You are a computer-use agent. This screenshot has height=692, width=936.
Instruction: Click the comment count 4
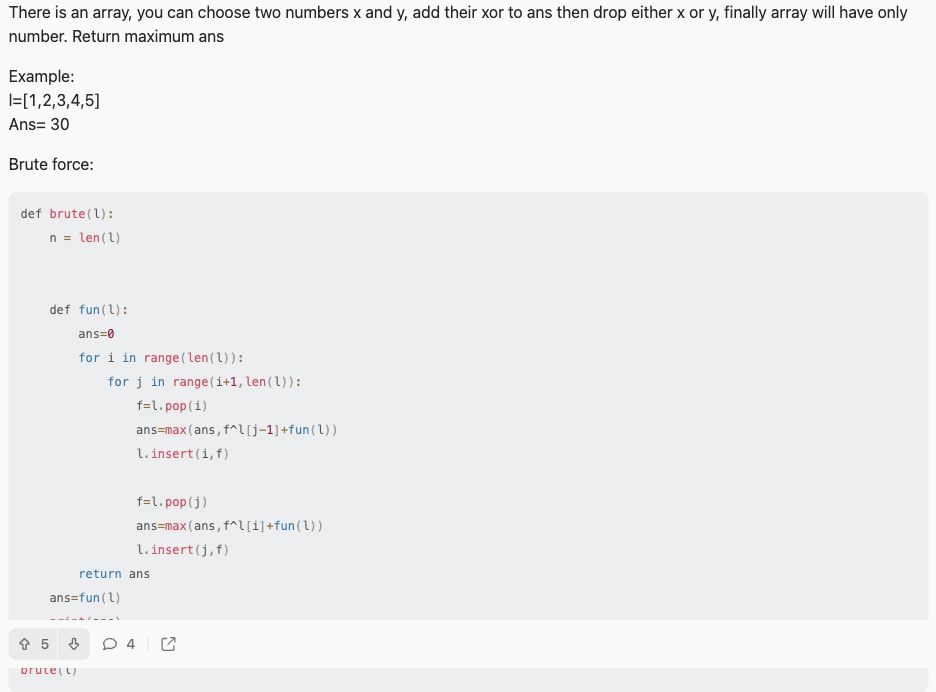(130, 644)
